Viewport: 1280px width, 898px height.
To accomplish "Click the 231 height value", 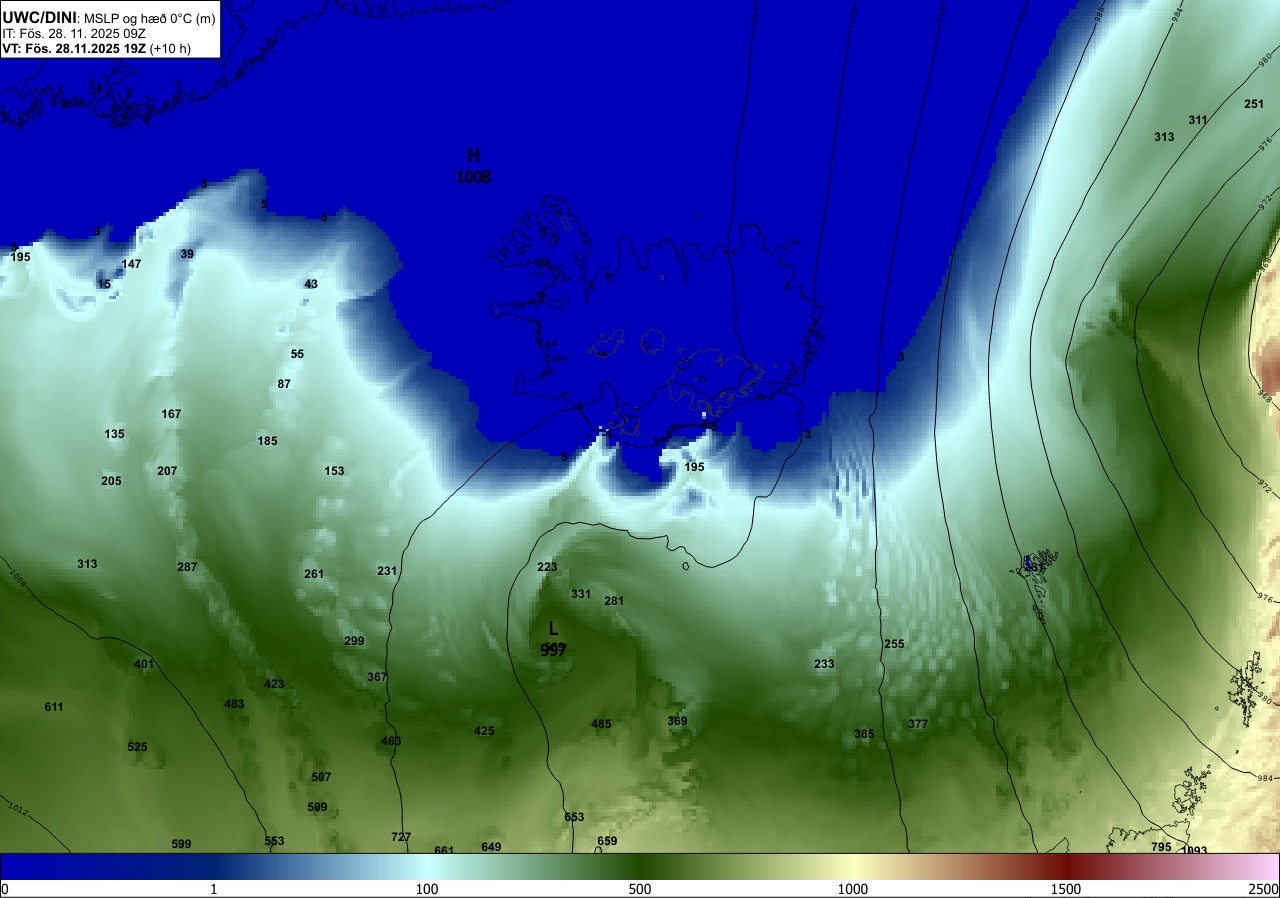I will tap(387, 571).
